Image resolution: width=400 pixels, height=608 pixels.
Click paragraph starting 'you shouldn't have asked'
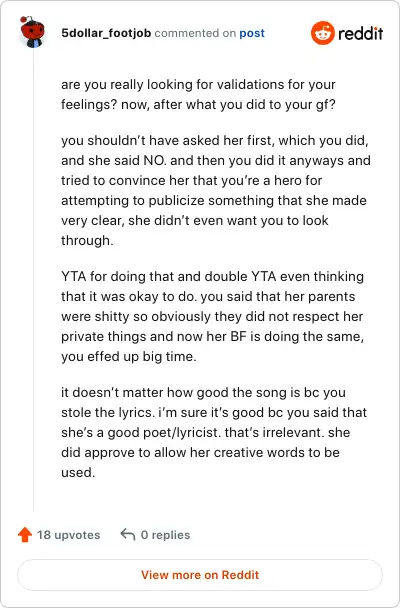point(216,190)
